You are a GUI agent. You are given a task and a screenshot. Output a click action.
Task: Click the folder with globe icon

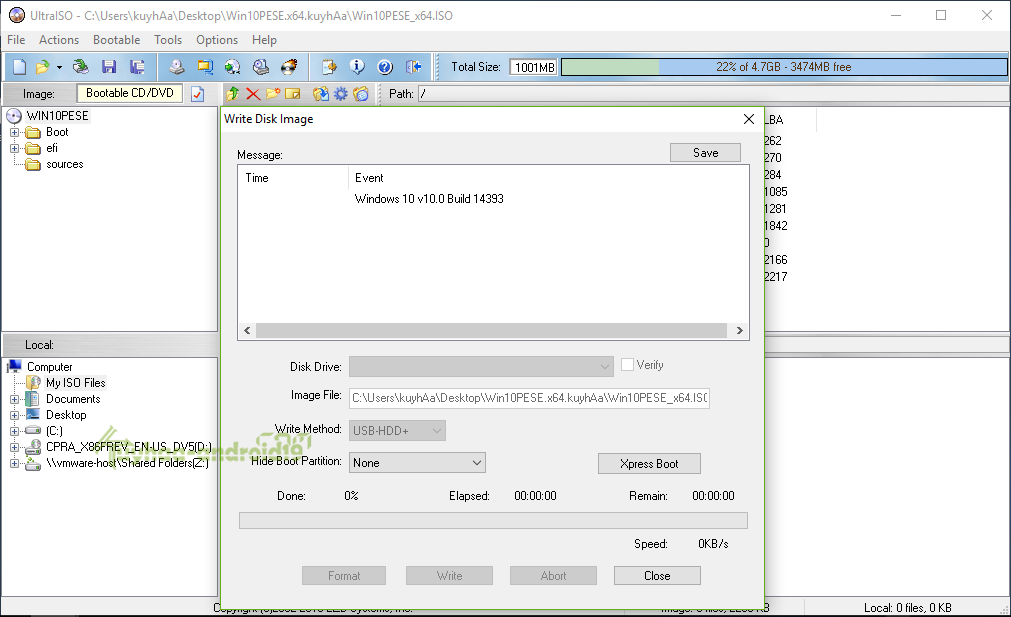361,94
